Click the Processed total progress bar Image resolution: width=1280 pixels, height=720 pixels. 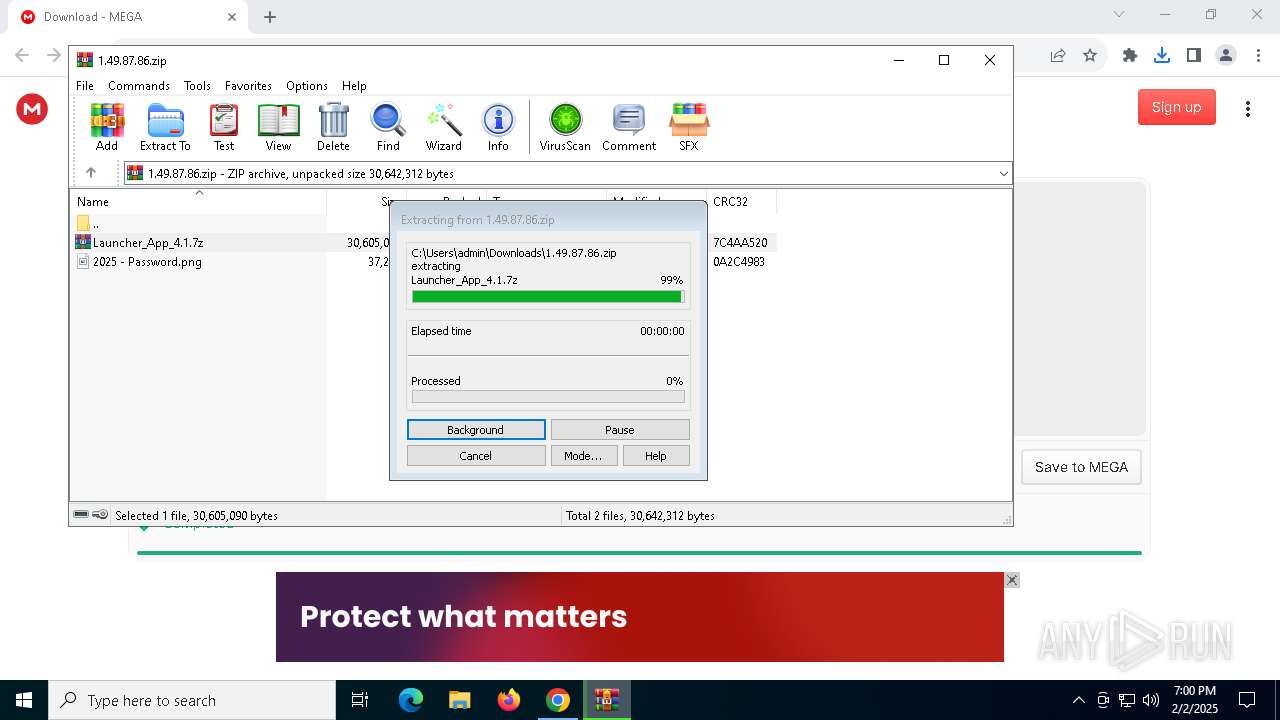pyautogui.click(x=548, y=396)
